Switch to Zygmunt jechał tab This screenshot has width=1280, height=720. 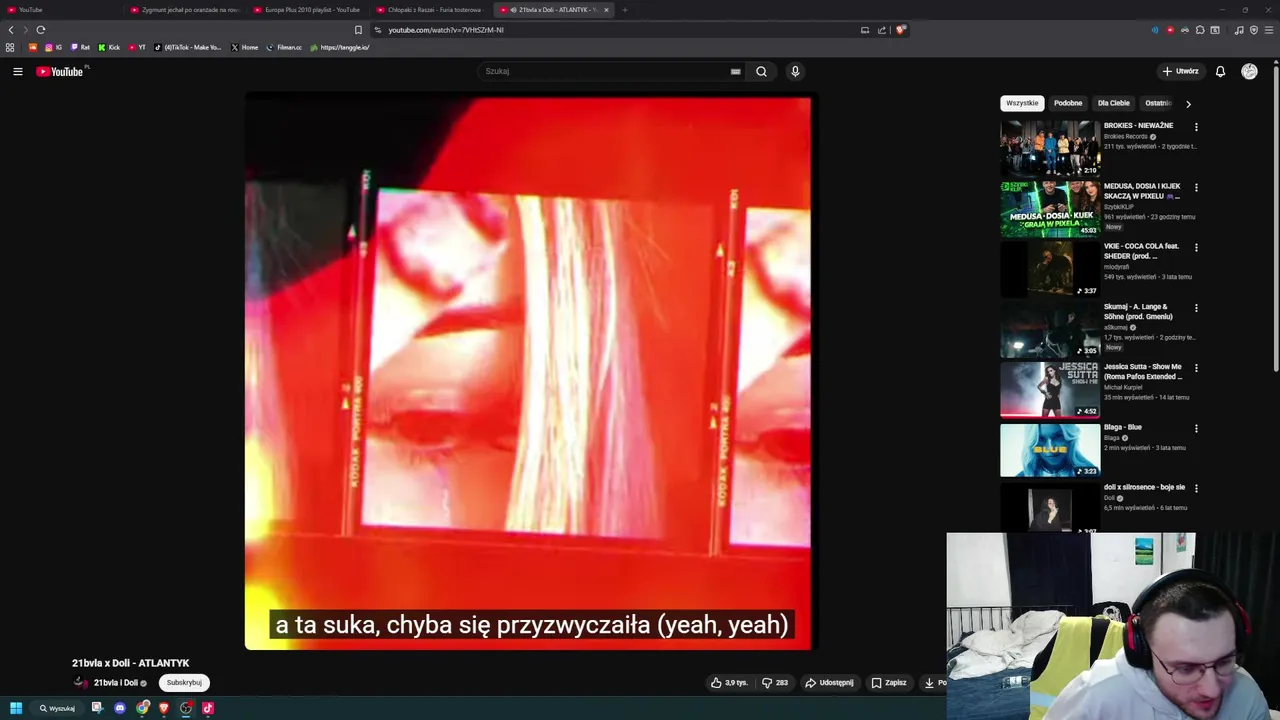(185, 10)
